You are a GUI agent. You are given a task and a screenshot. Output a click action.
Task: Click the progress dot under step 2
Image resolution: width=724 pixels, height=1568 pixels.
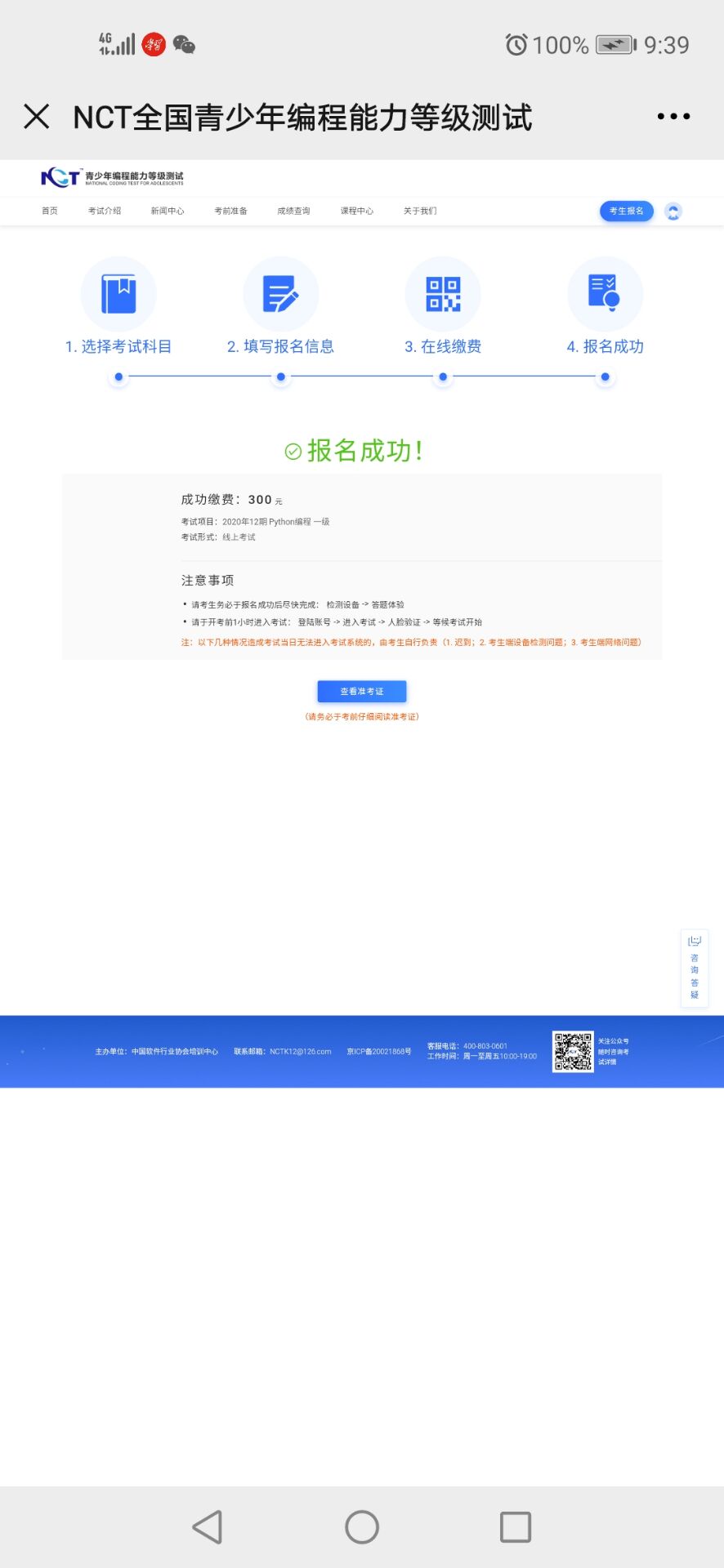click(281, 377)
